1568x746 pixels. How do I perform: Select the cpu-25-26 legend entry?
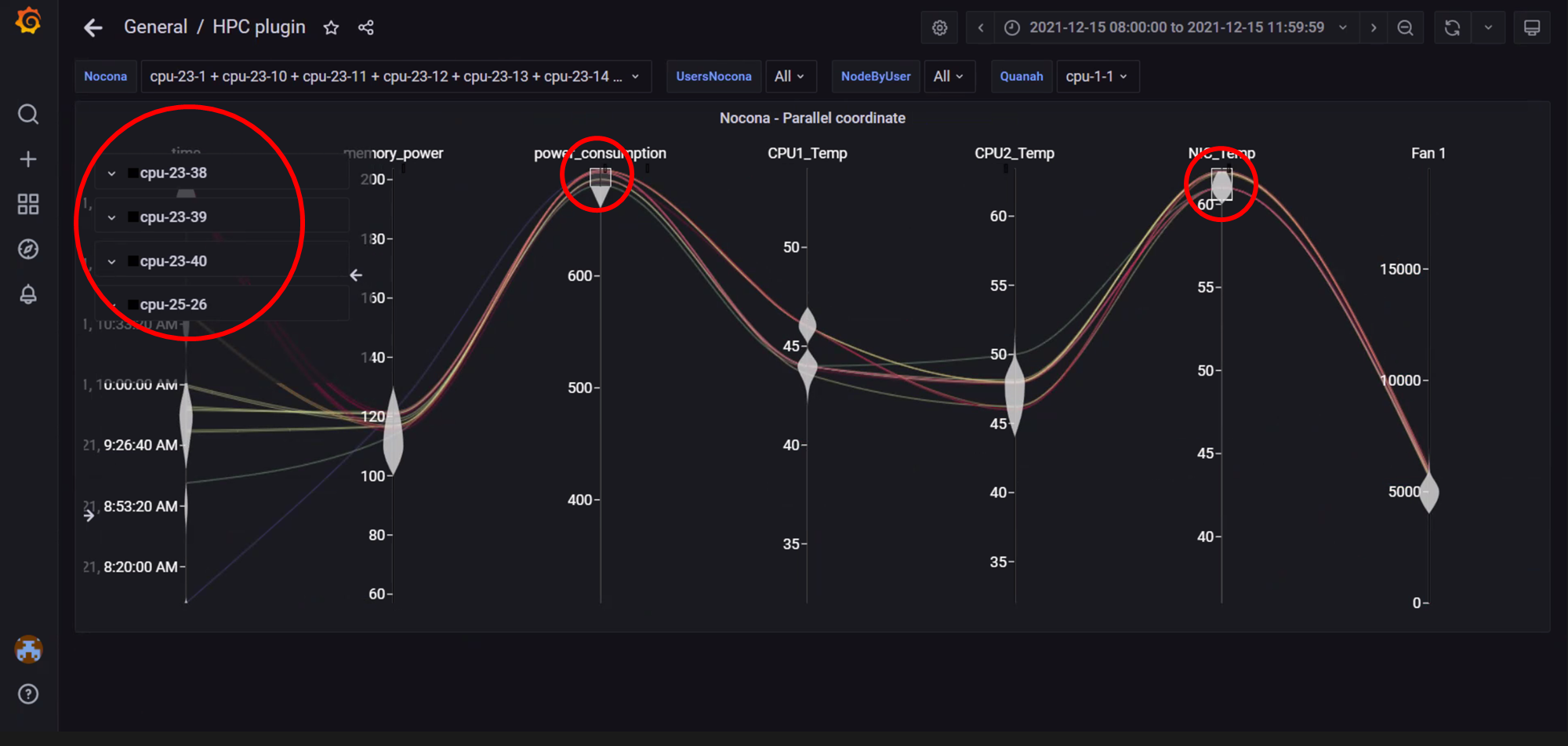(x=173, y=304)
